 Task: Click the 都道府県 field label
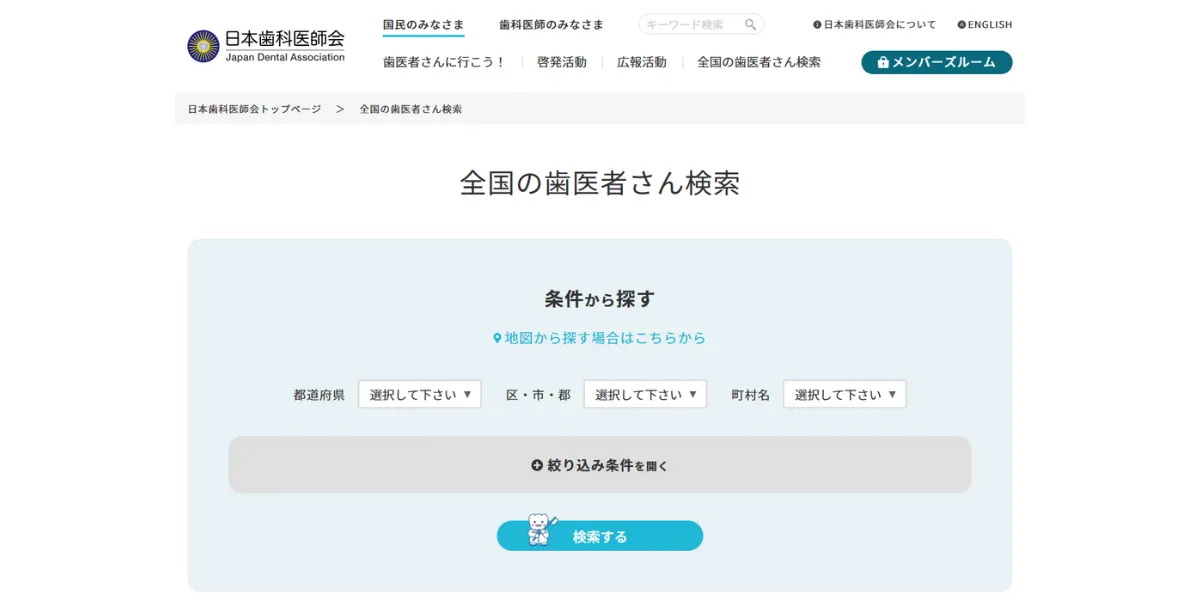(319, 395)
